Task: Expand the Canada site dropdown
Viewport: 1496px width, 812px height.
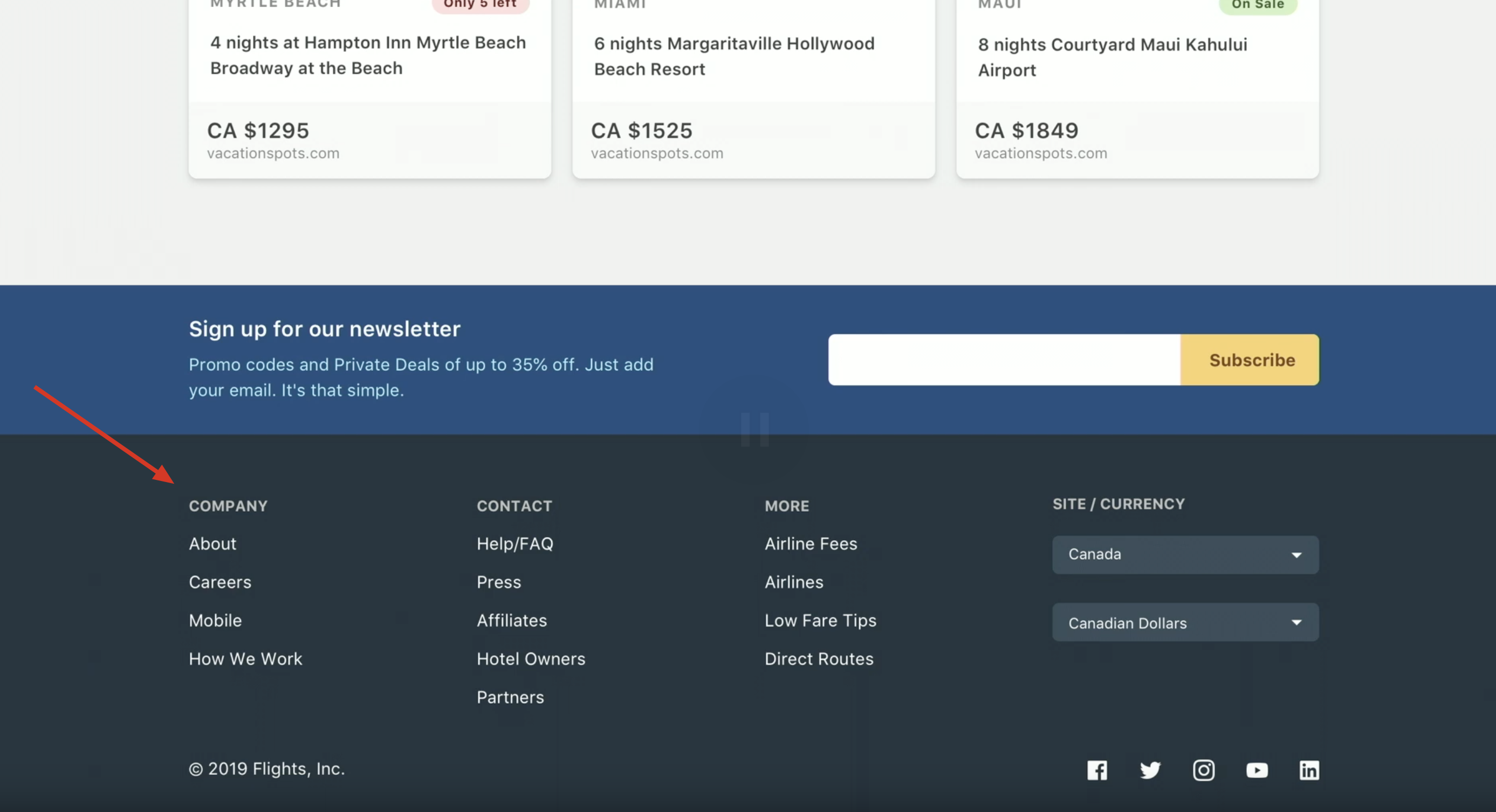Action: click(x=1185, y=554)
